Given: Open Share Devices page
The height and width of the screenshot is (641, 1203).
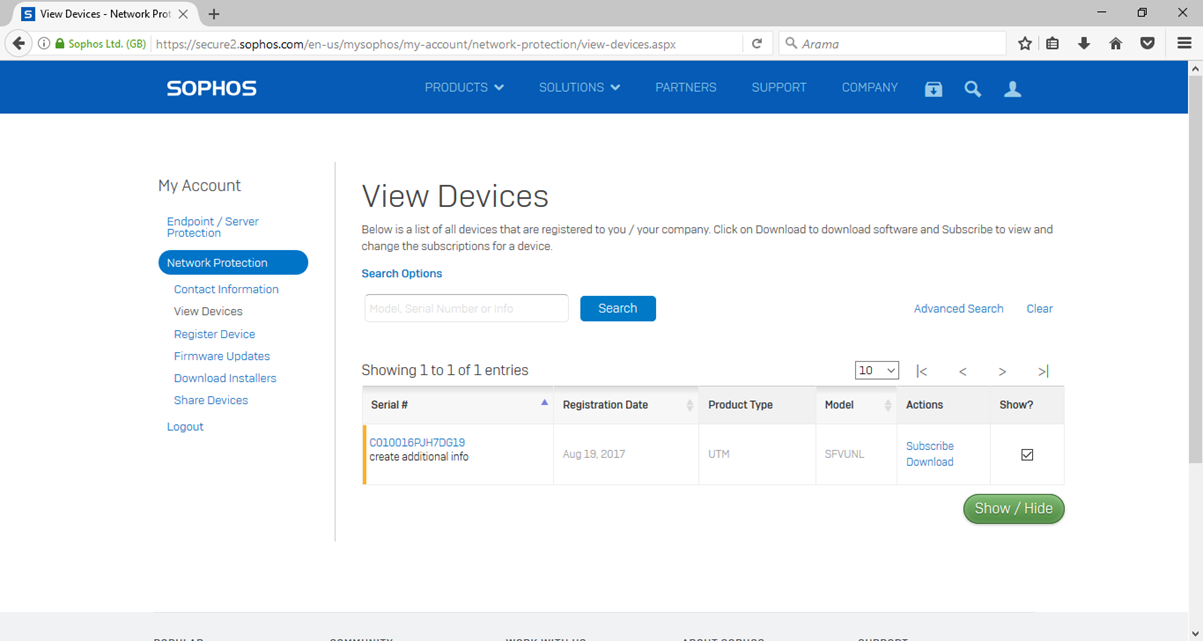Looking at the screenshot, I should (x=211, y=400).
